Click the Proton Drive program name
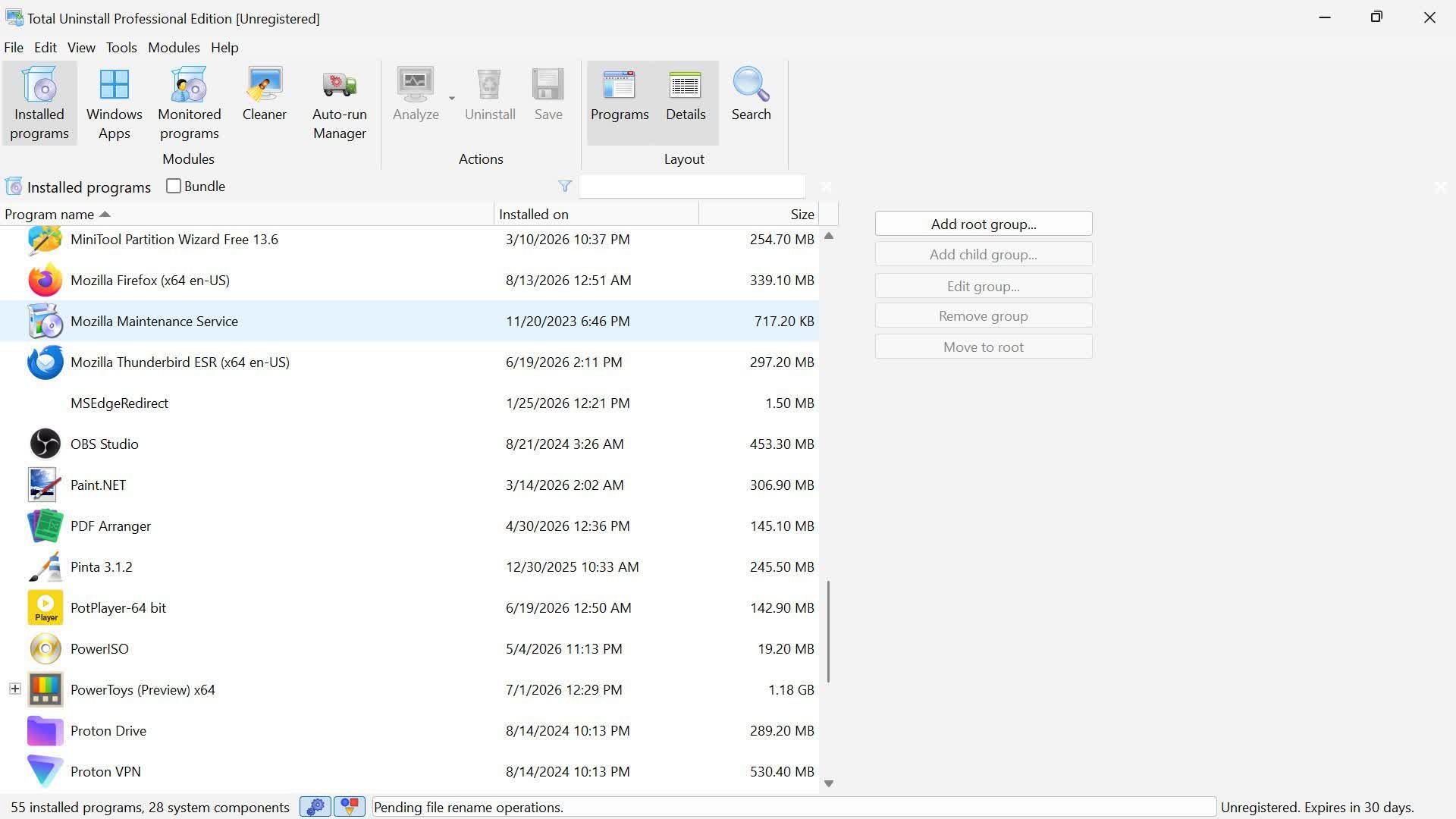Viewport: 1456px width, 819px height. coord(108,731)
